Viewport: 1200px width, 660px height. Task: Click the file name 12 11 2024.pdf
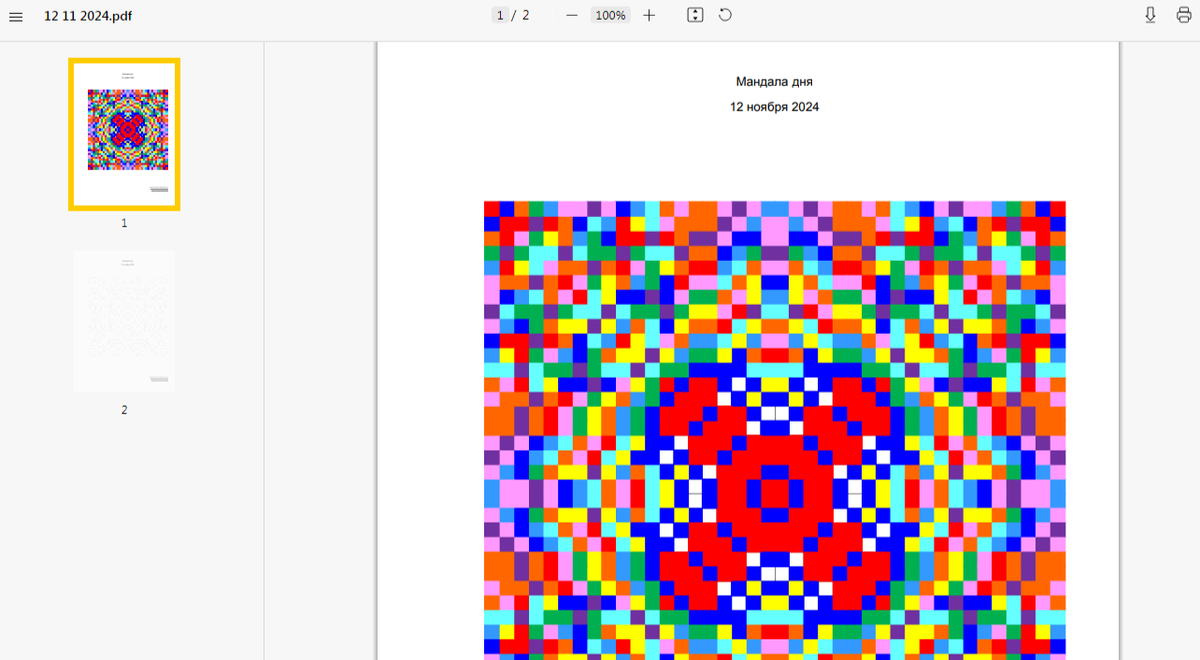point(88,16)
